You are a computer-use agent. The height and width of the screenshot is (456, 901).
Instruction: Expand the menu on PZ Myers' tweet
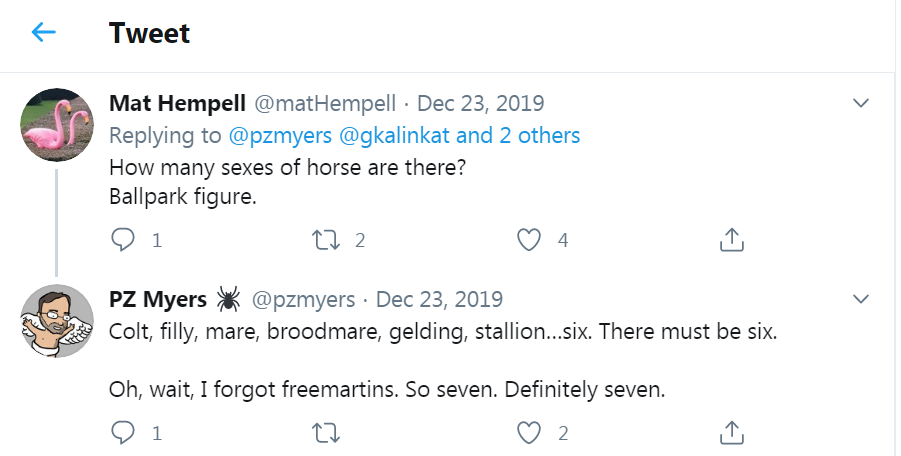pos(860,299)
